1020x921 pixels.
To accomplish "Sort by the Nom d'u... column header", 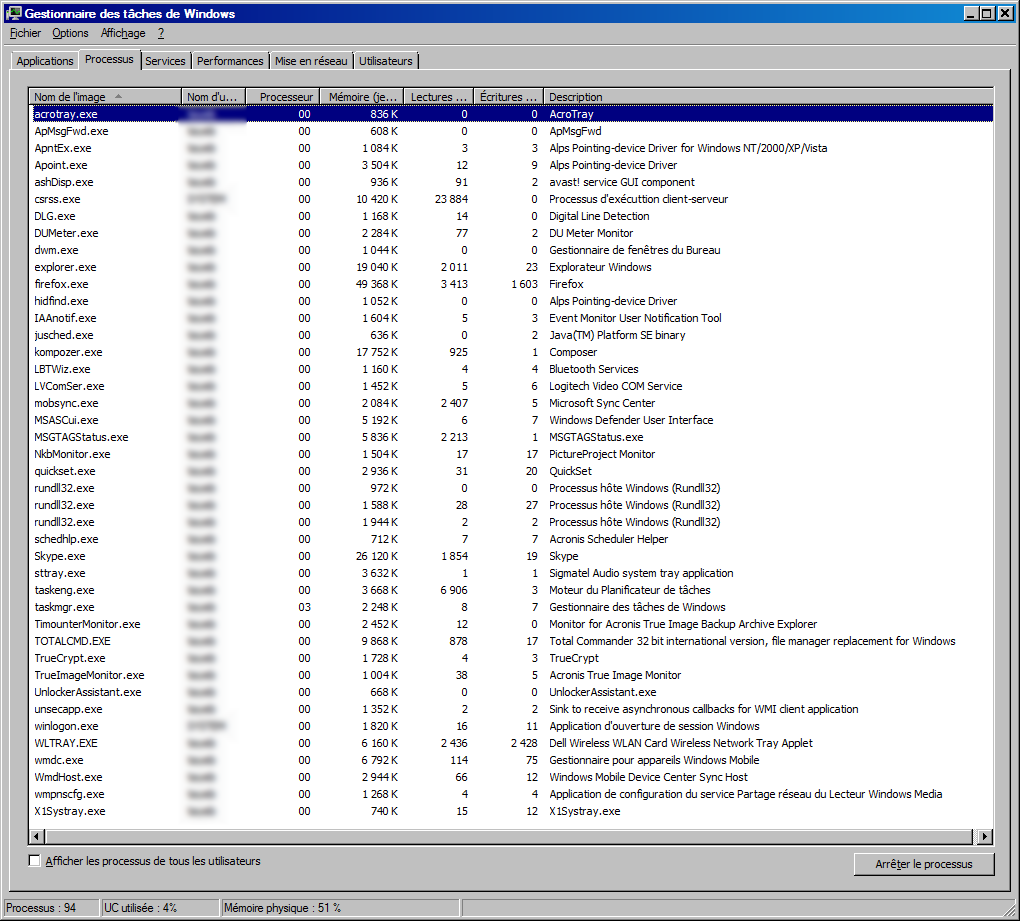I will pyautogui.click(x=213, y=97).
